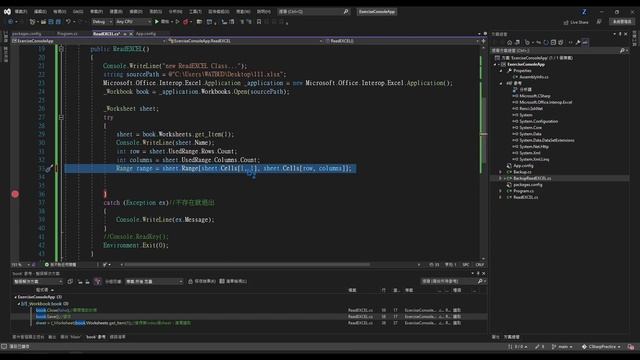
Task: Click the filter icon in the references toolbar
Action: pos(98,282)
